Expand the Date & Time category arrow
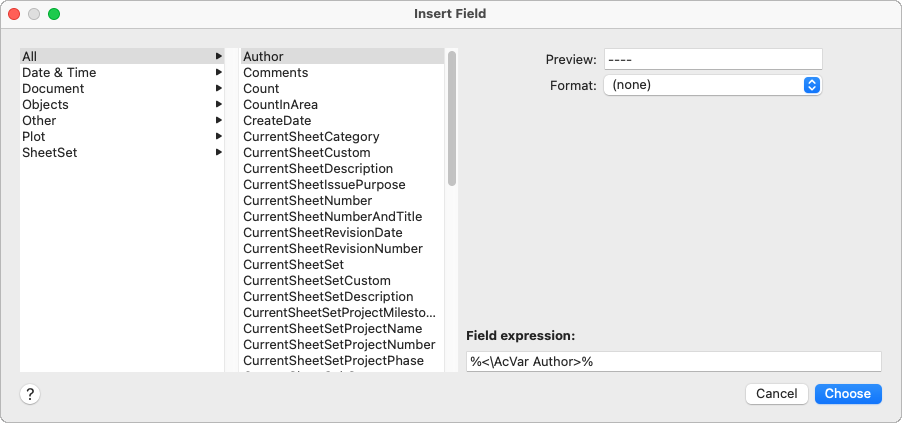Viewport: 902px width, 423px height. point(218,72)
